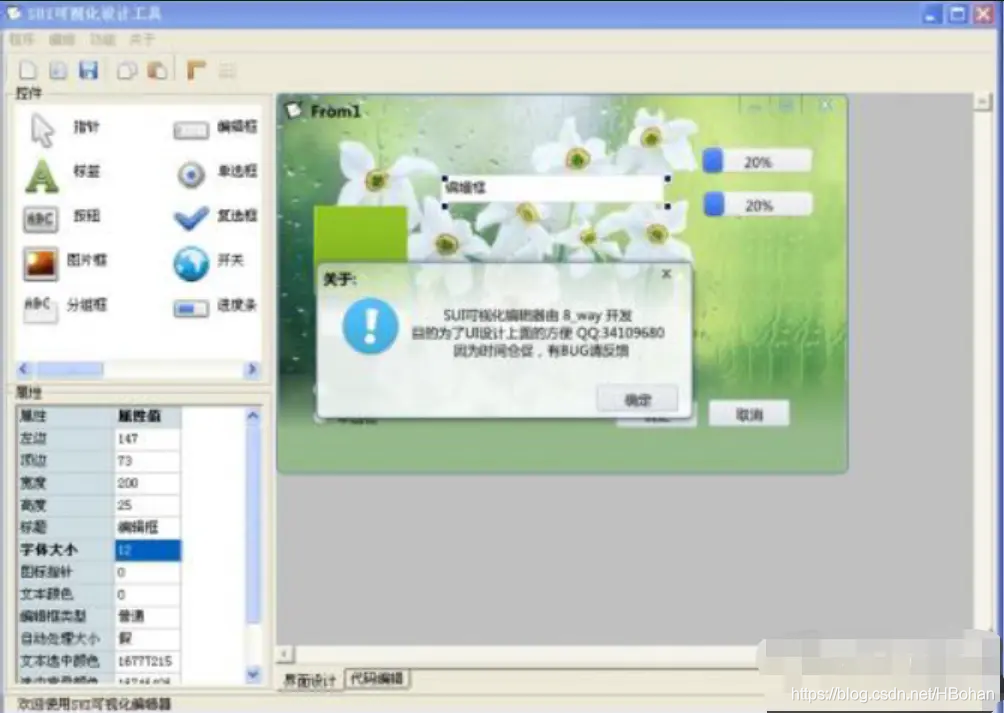Select the 分组框 group box control

pos(64,307)
